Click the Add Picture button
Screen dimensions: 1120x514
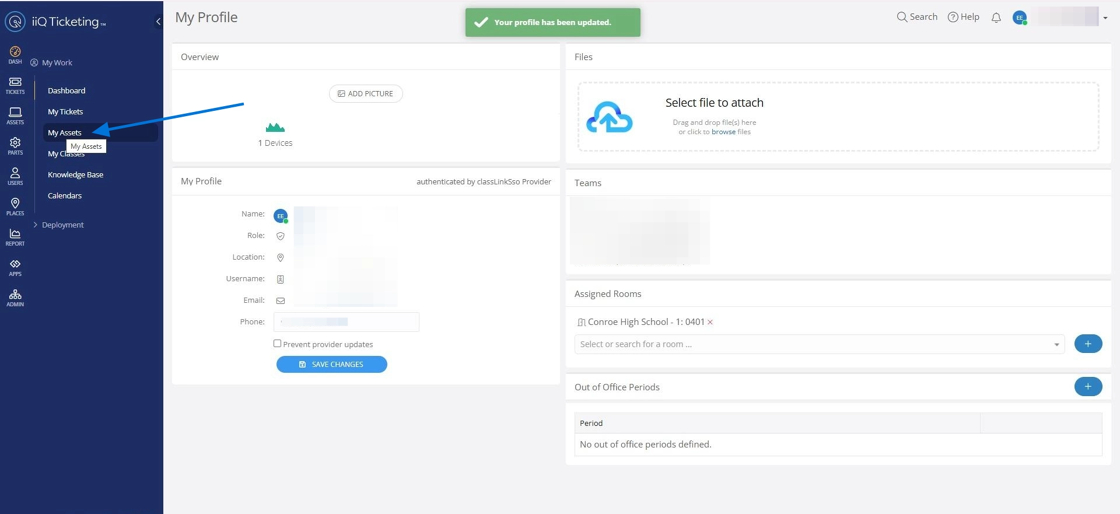click(x=366, y=94)
